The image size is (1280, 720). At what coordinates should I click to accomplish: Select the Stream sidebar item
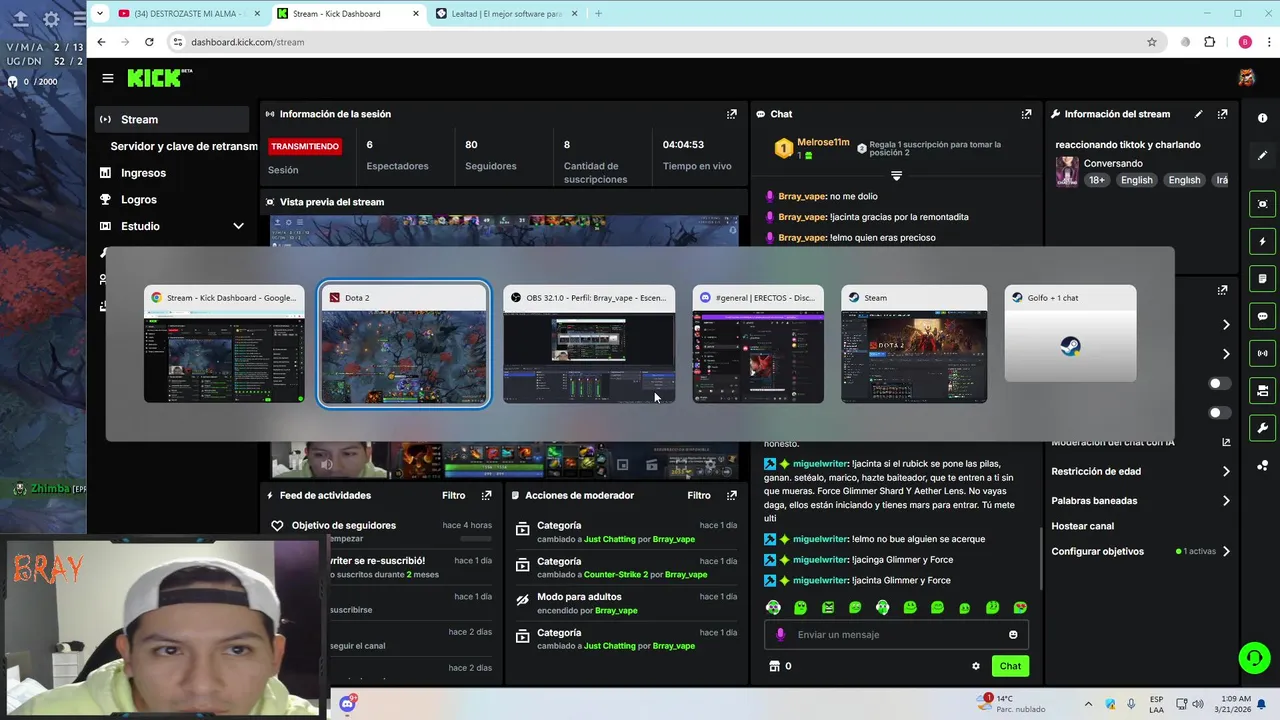coord(171,119)
